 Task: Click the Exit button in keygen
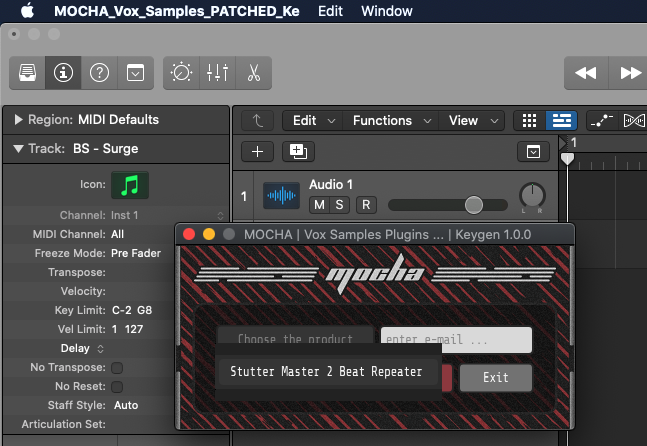coord(496,378)
